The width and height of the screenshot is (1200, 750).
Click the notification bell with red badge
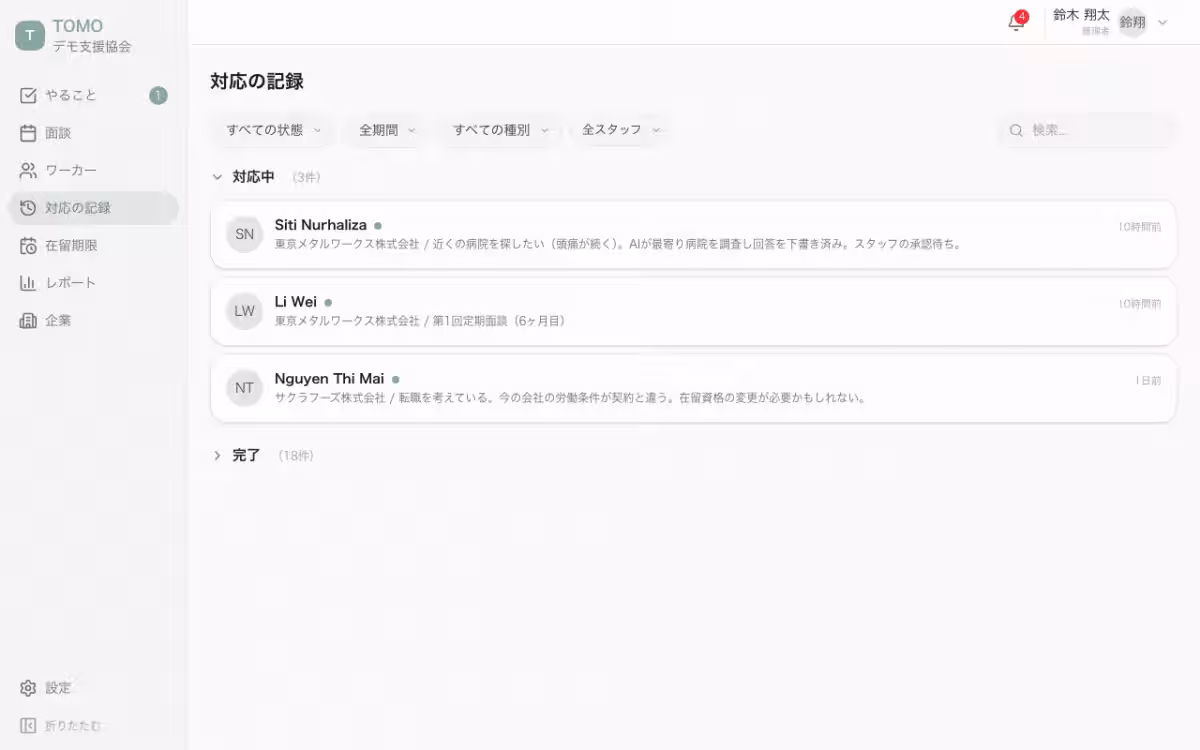point(1017,21)
